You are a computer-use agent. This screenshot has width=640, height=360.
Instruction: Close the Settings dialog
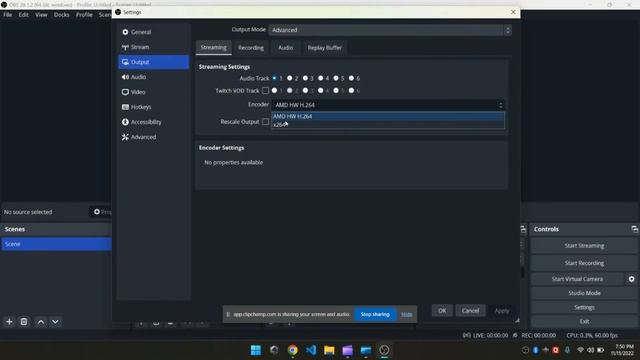coord(513,12)
